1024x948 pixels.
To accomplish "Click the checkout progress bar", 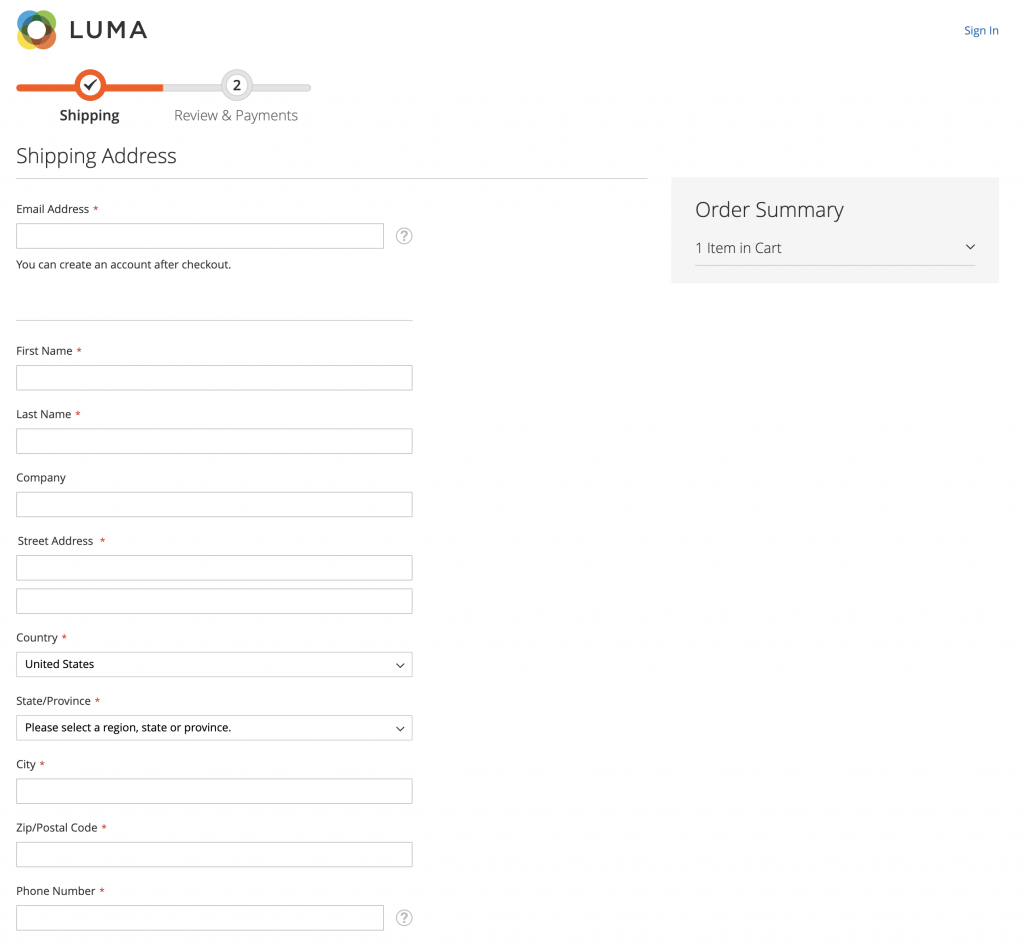I will [163, 86].
